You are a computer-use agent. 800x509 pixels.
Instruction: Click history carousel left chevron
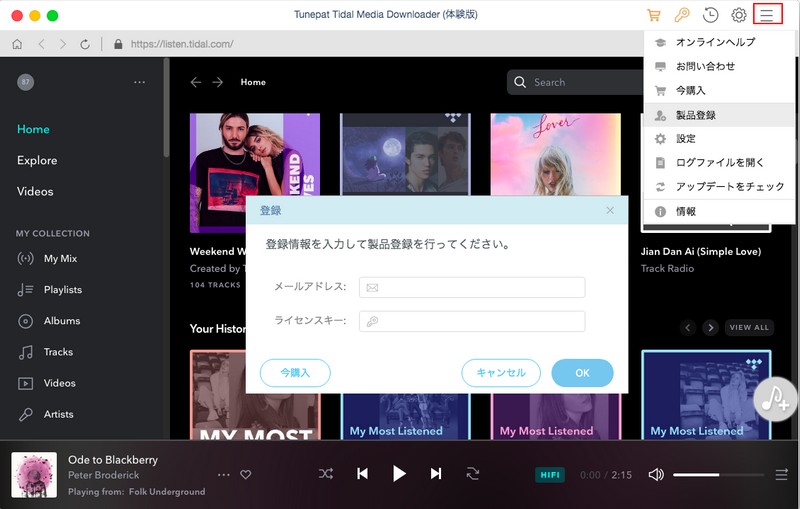pyautogui.click(x=688, y=327)
